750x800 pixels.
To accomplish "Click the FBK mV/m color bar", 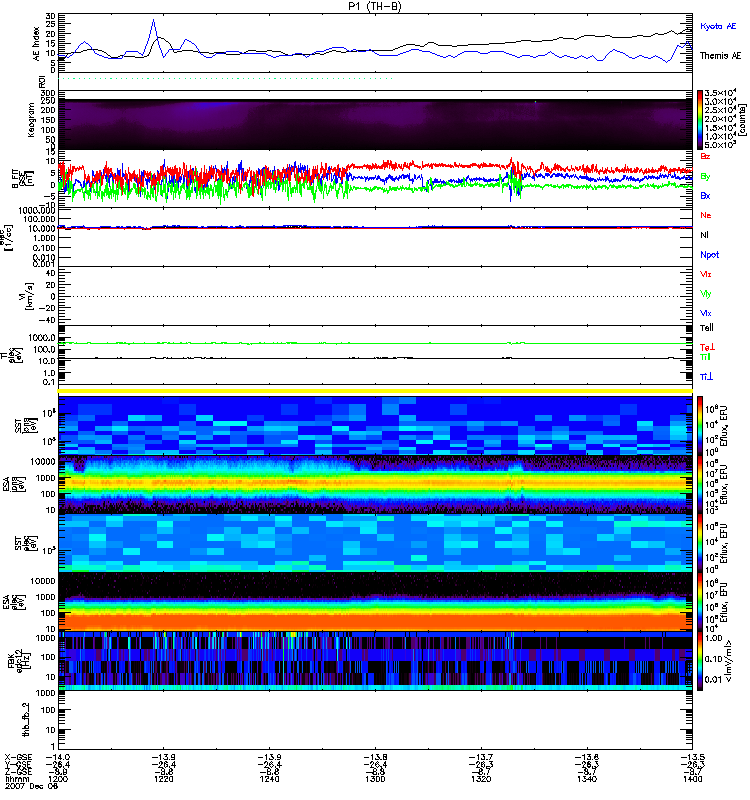I will 700,661.
